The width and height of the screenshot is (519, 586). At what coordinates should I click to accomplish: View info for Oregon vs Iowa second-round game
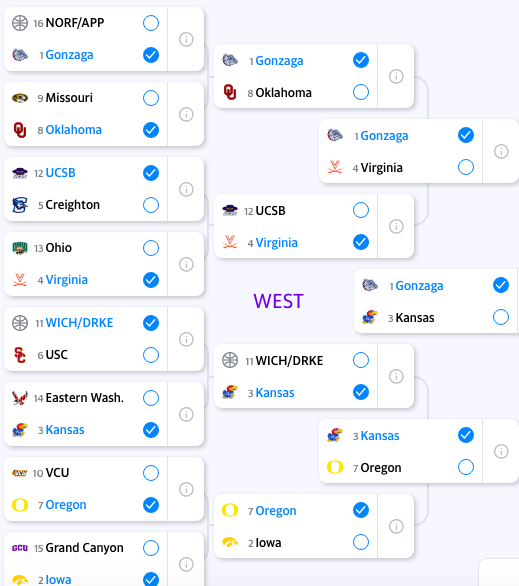pyautogui.click(x=396, y=526)
